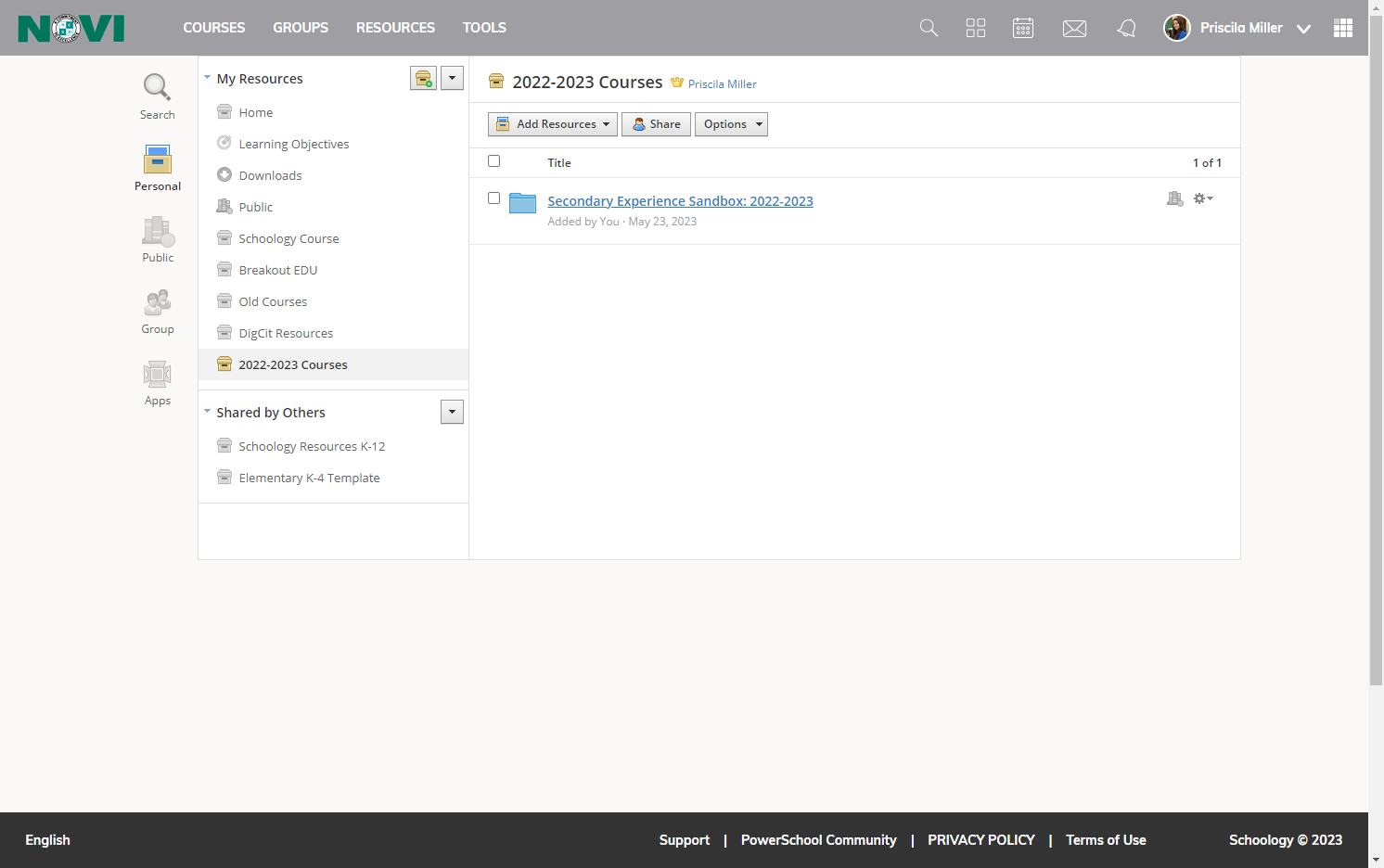Click the Support footer link

pyautogui.click(x=685, y=840)
